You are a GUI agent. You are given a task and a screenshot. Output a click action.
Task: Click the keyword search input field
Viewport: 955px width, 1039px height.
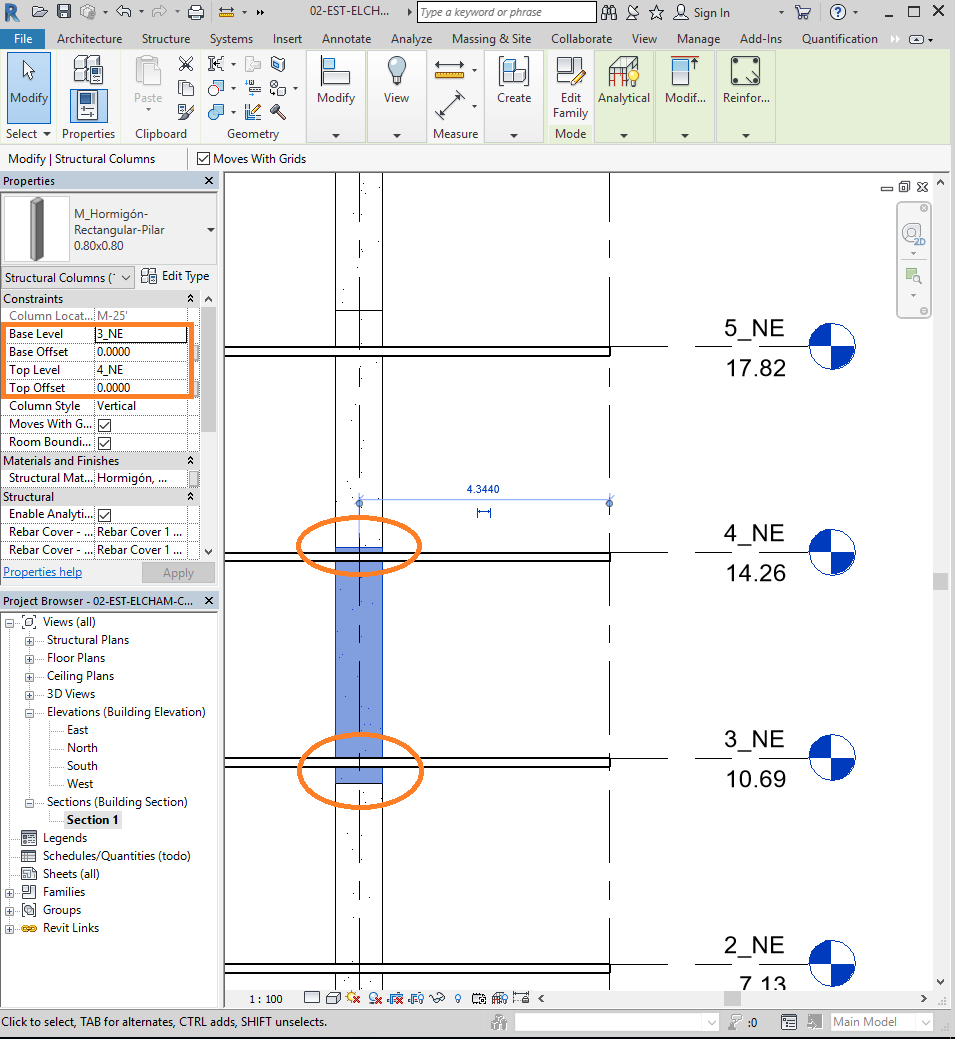505,12
